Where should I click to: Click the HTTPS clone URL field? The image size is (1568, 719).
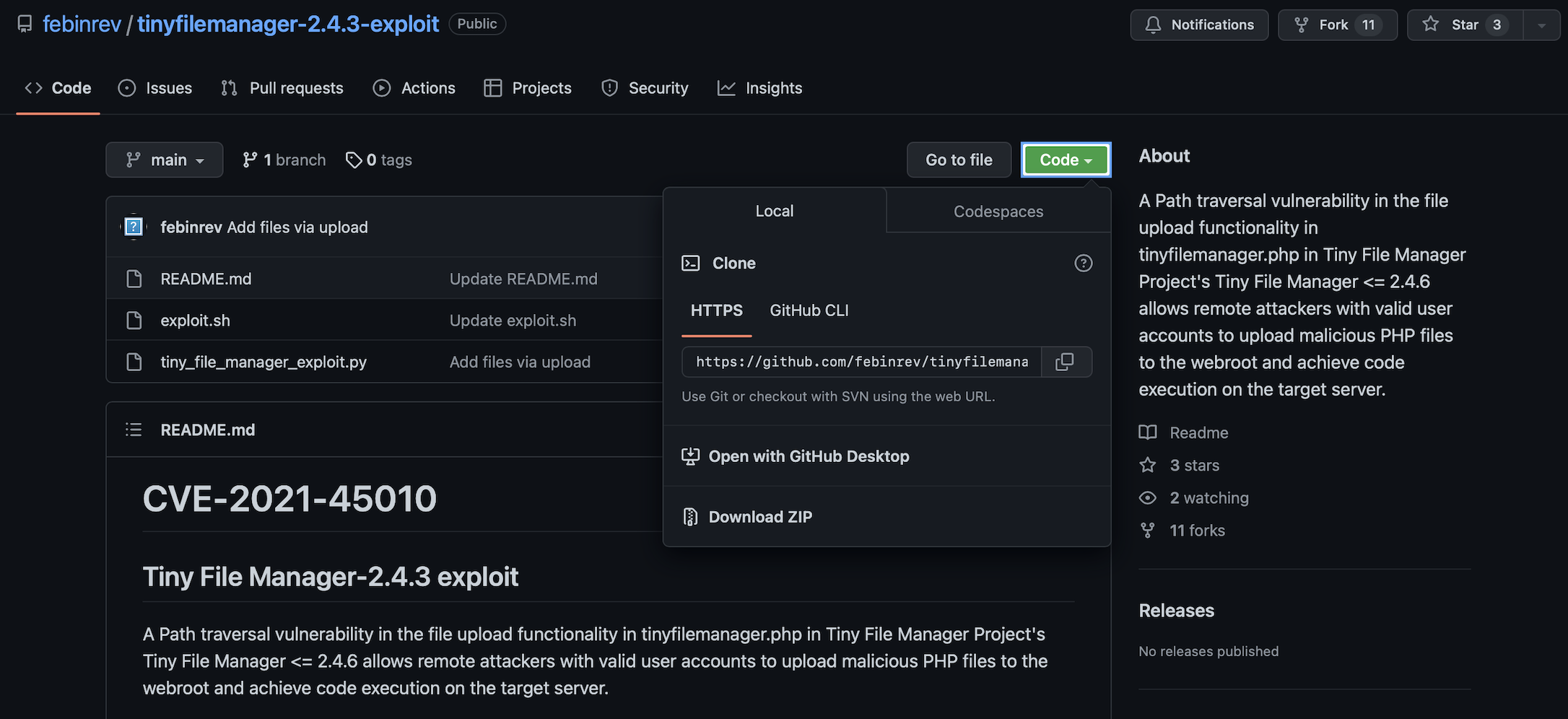point(861,362)
